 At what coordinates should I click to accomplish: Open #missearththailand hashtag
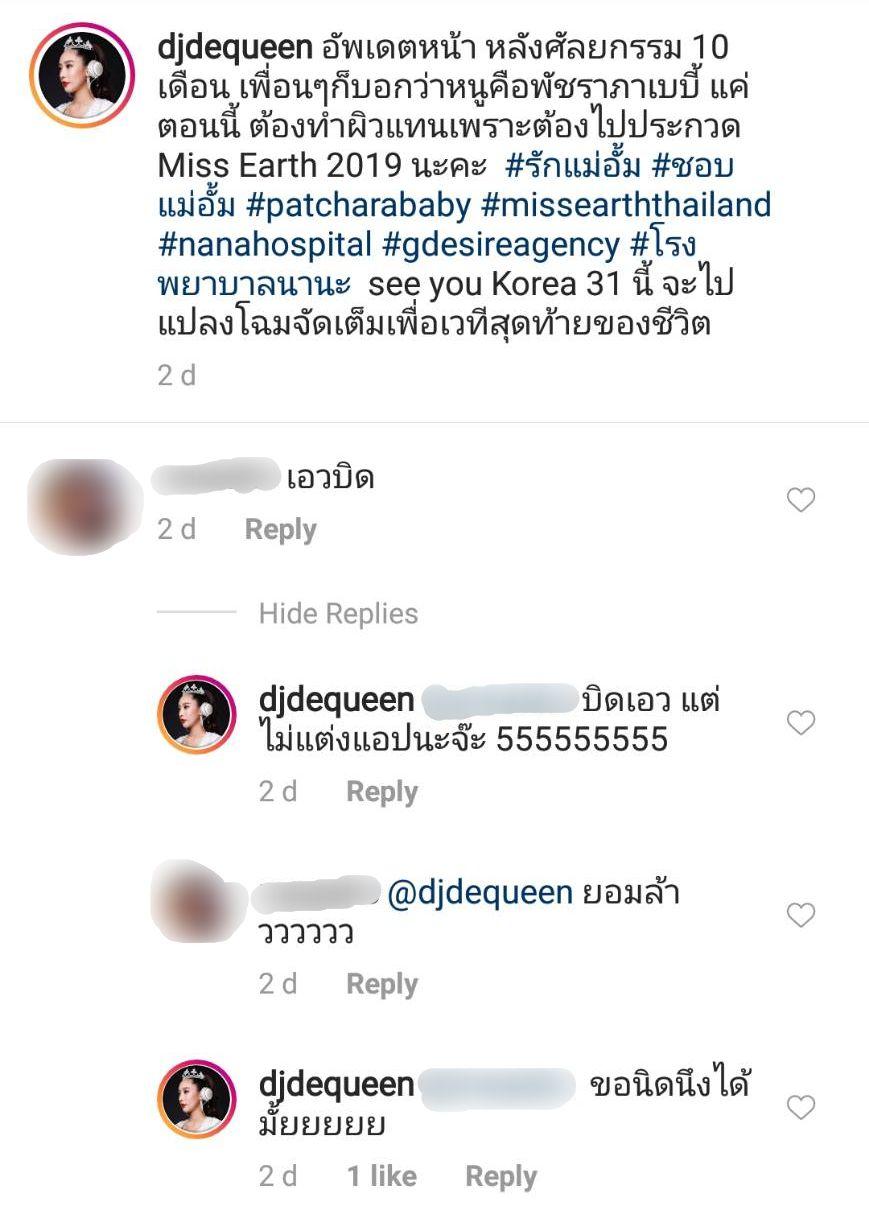pos(626,206)
